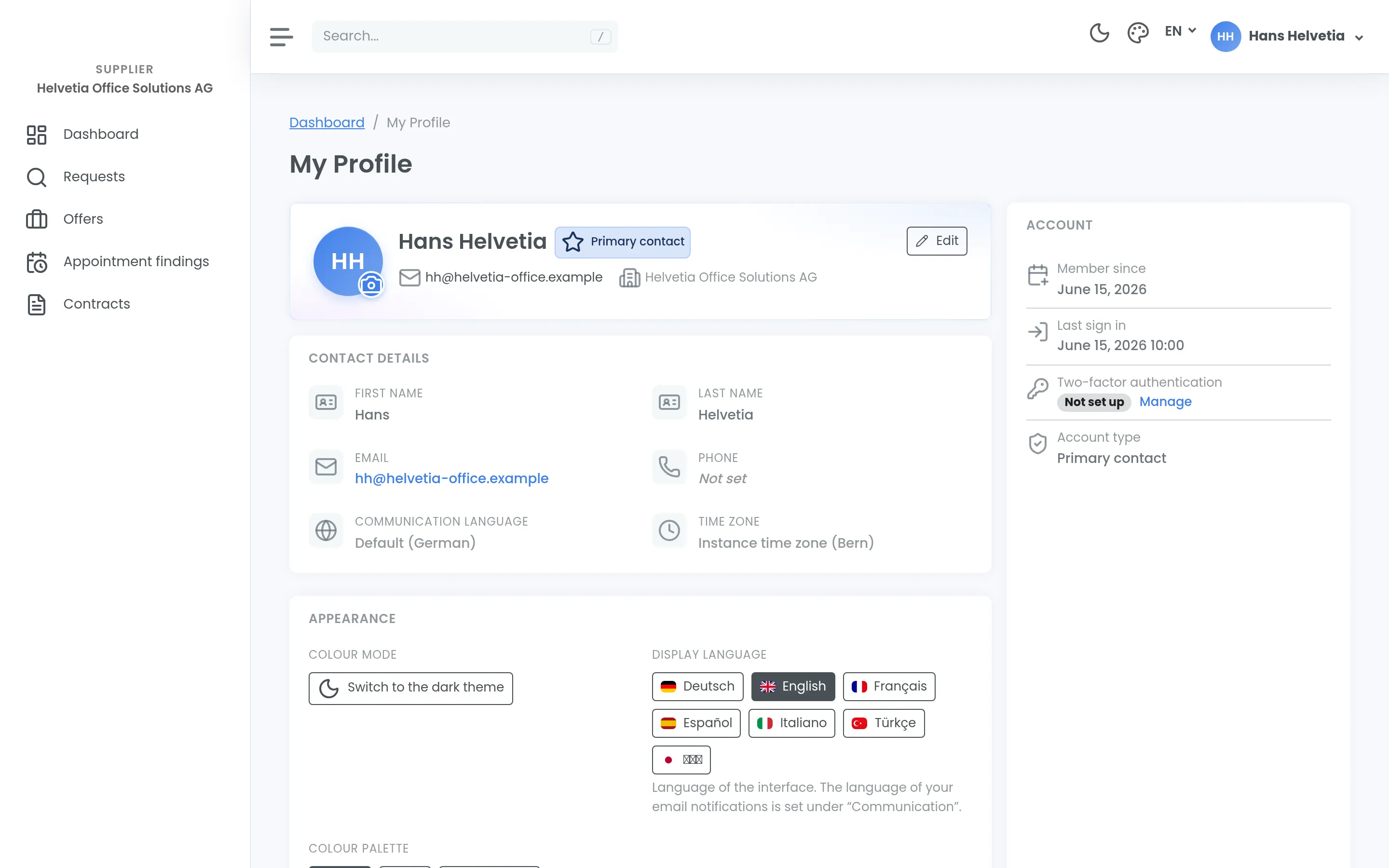Viewport: 1389px width, 868px height.
Task: Click the Member since calendar icon
Action: point(1038,275)
